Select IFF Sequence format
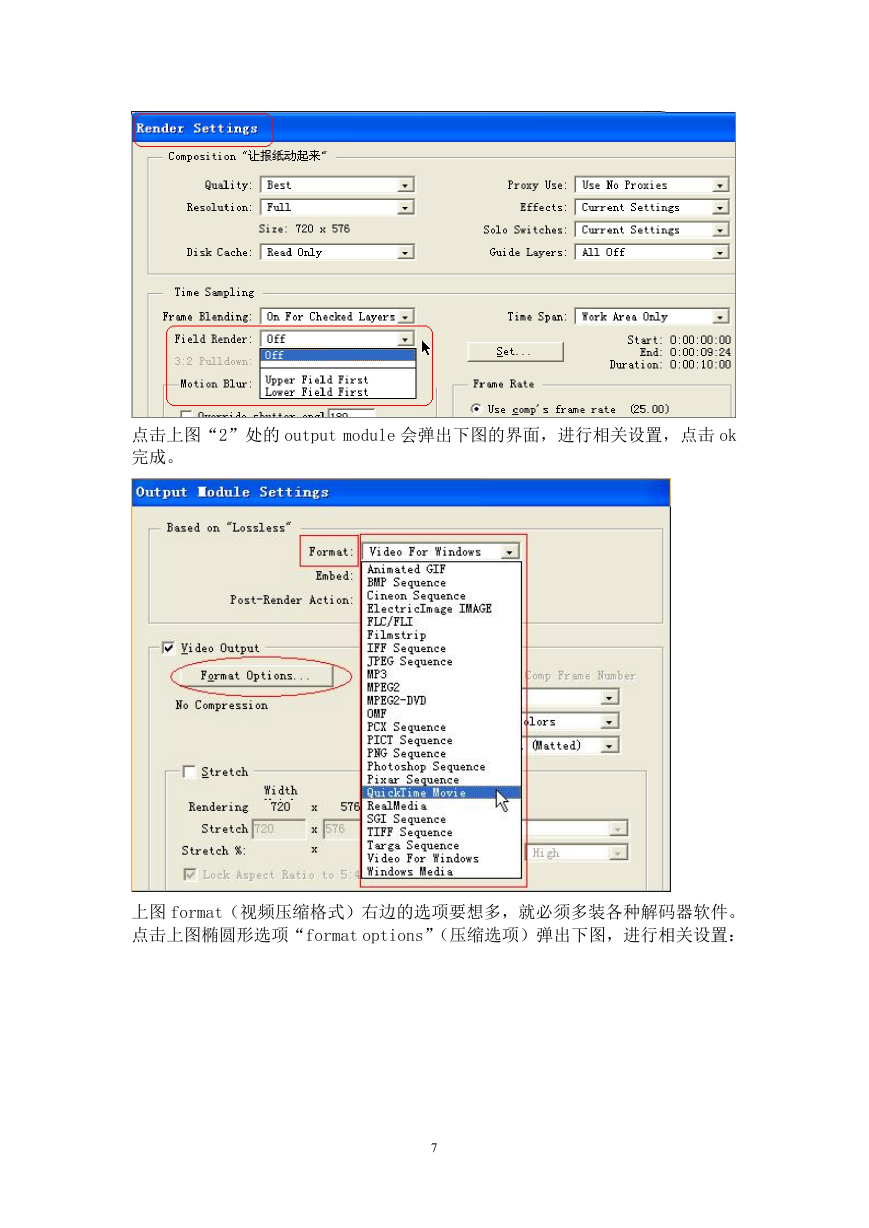The image size is (869, 1228). pyautogui.click(x=441, y=648)
